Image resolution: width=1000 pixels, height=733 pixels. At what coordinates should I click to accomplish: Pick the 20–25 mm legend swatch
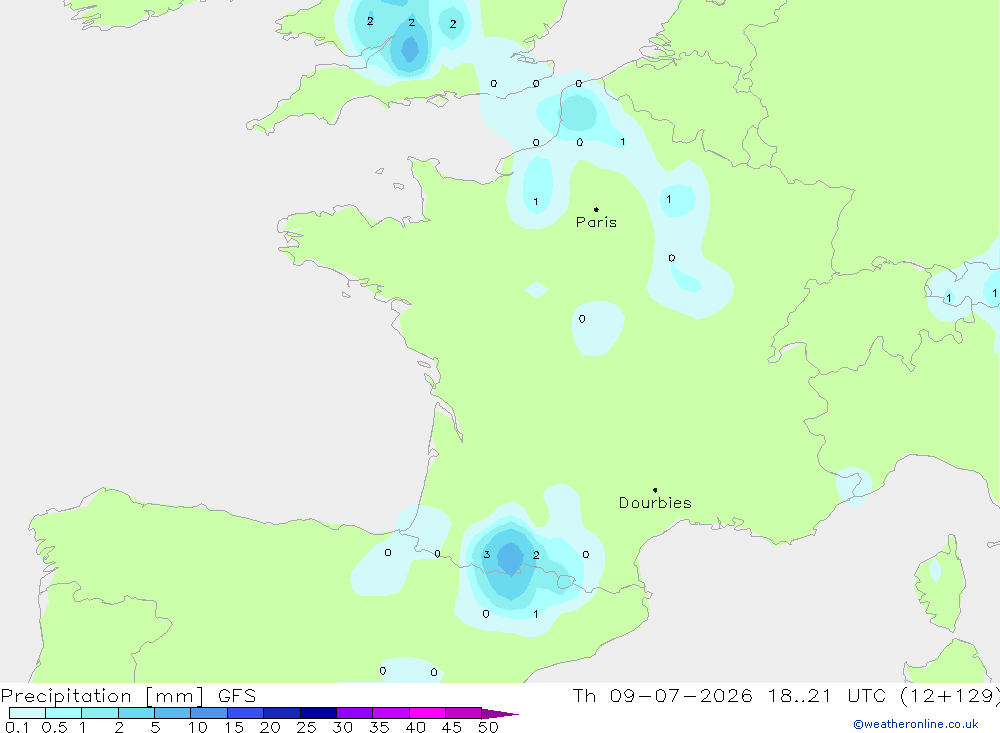click(282, 713)
